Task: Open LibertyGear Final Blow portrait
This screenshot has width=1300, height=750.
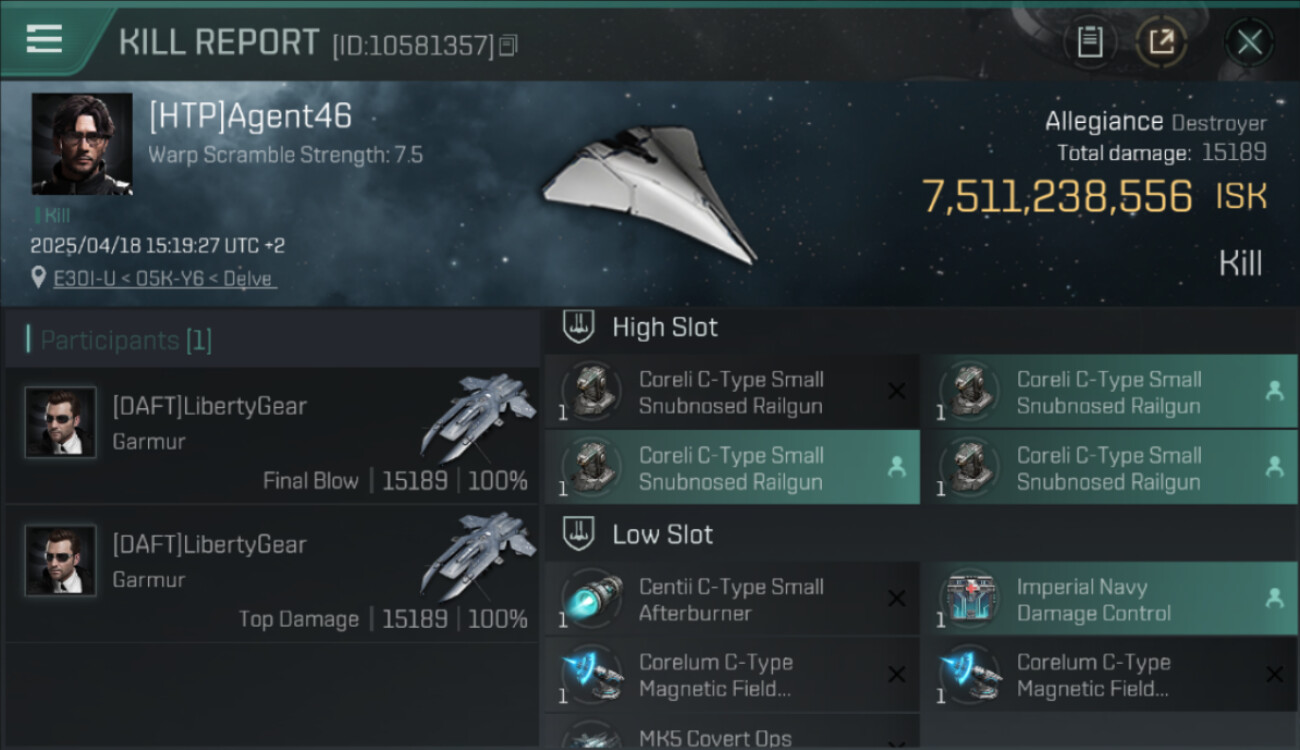Action: point(61,423)
